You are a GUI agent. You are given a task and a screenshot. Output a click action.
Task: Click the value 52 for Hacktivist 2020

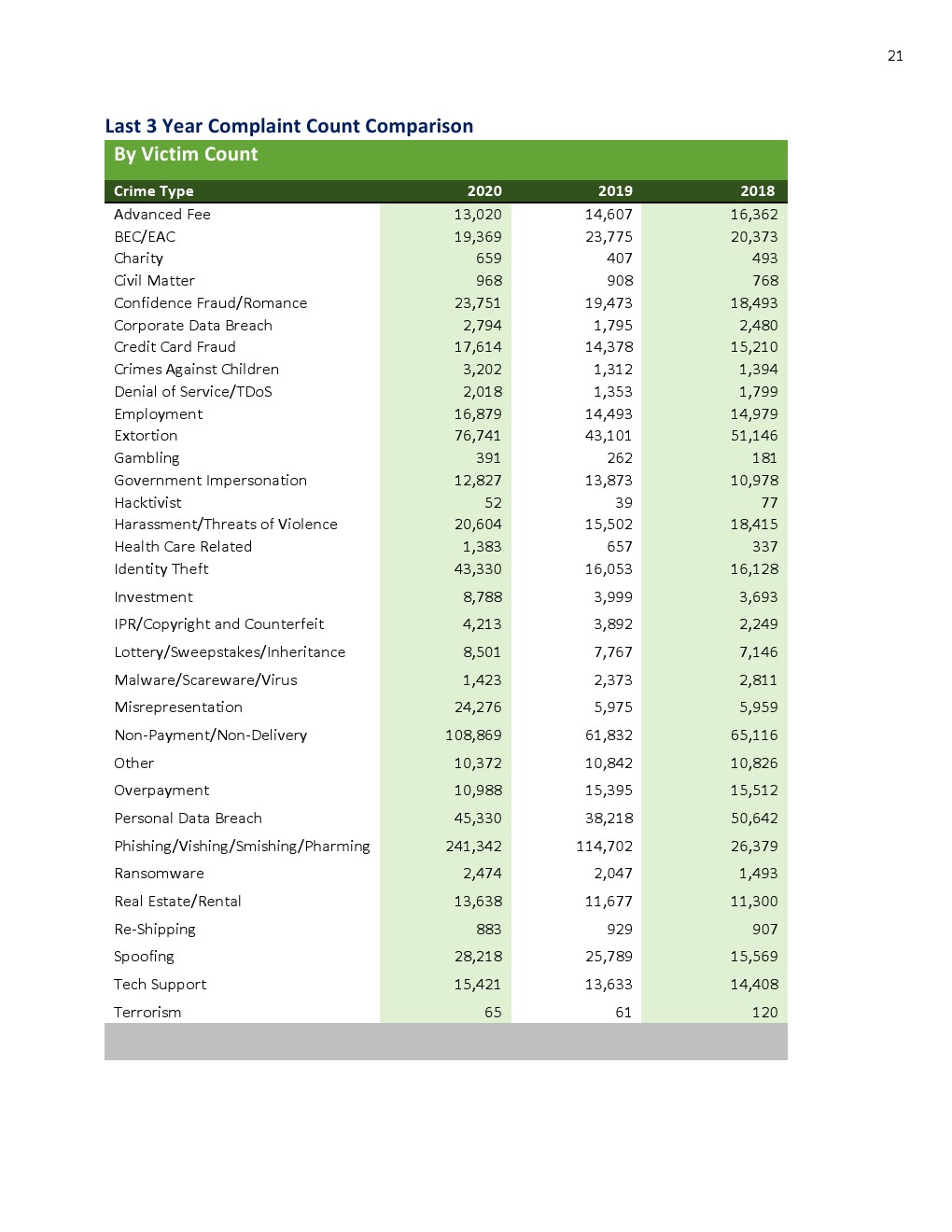tap(493, 503)
